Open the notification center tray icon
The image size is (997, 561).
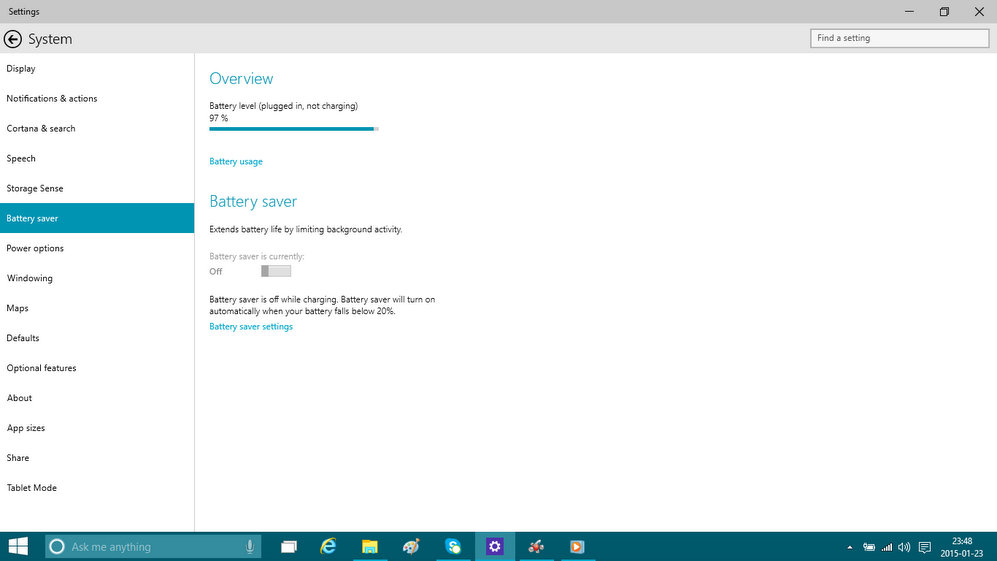924,547
